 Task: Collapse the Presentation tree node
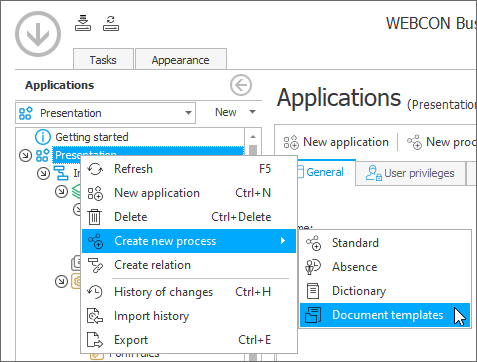(25, 155)
